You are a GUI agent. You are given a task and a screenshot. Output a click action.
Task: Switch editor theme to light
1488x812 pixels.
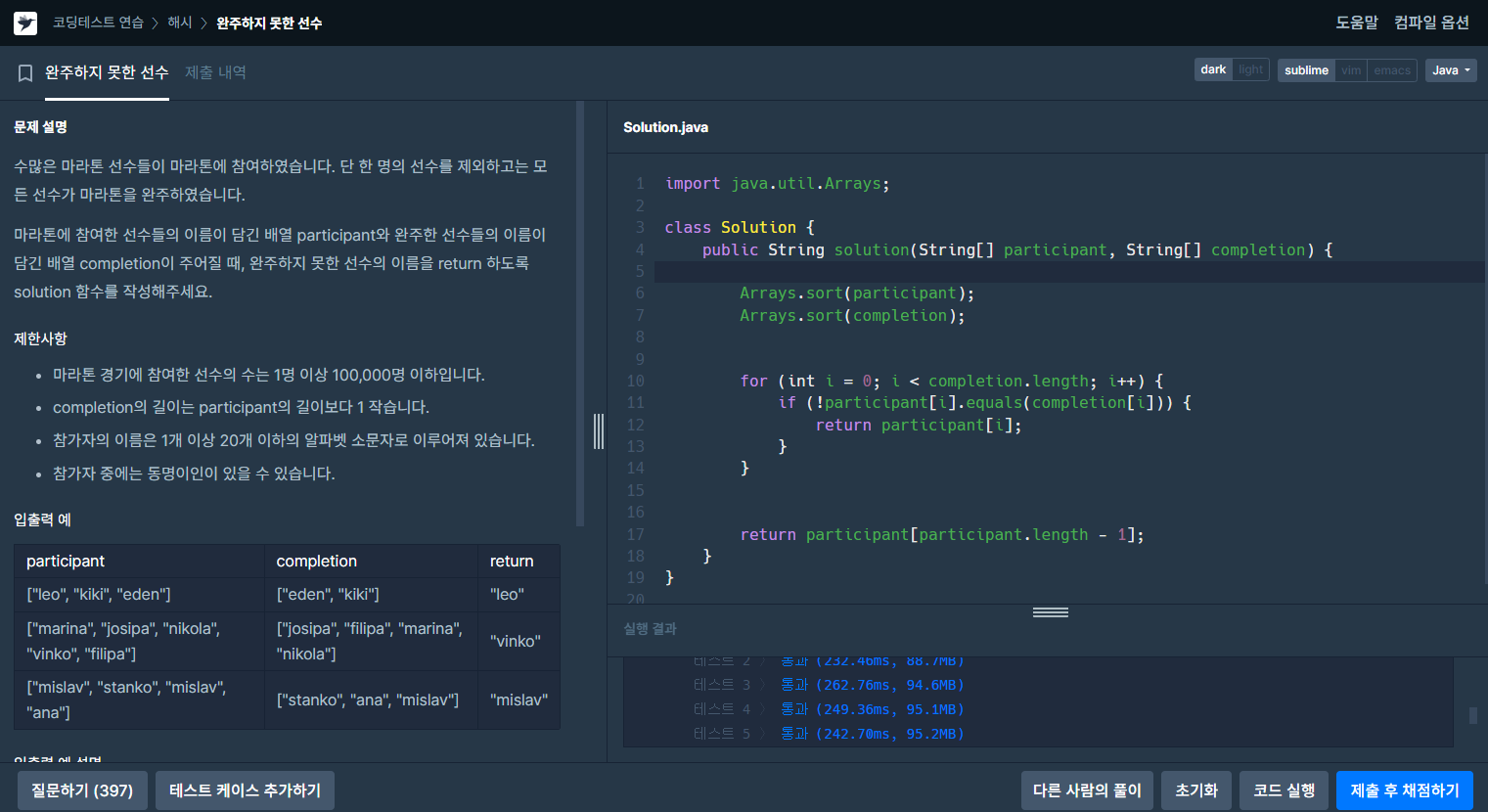(1250, 69)
